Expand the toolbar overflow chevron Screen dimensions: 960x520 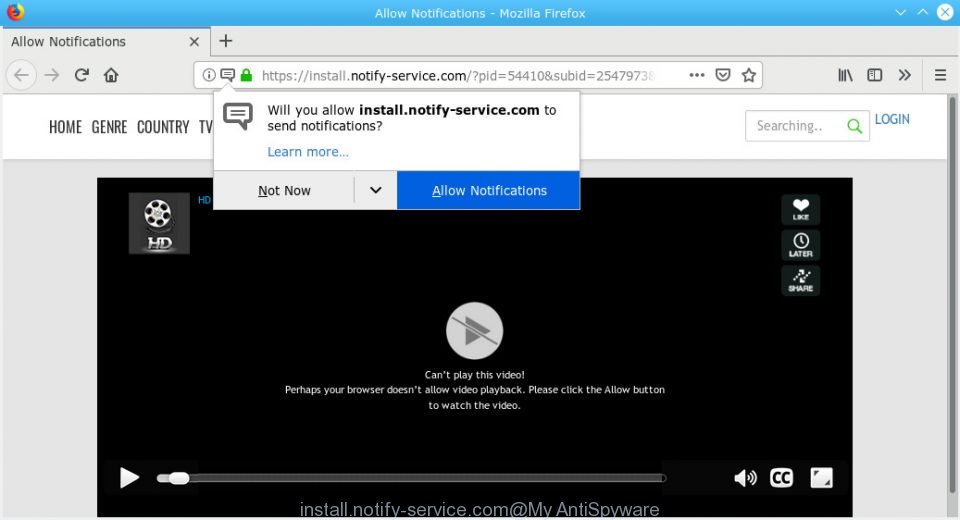pyautogui.click(x=904, y=75)
